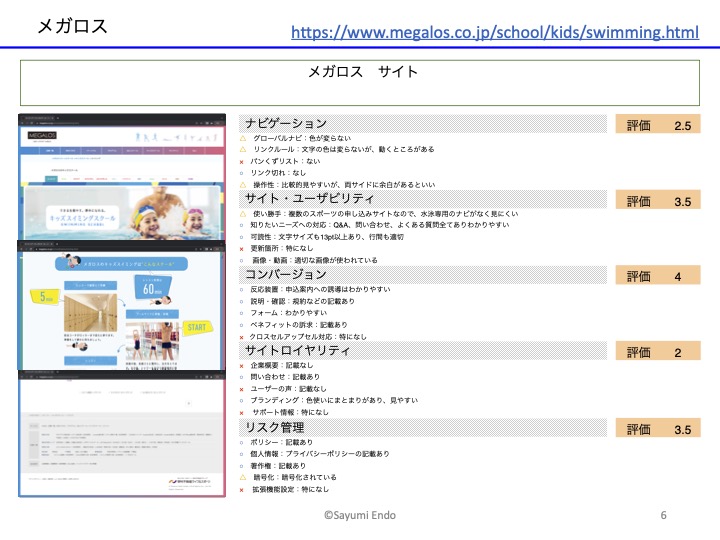Click the red x icon beside 更新箇所
Image resolution: width=720 pixels, height=540 pixels.
tap(242, 248)
